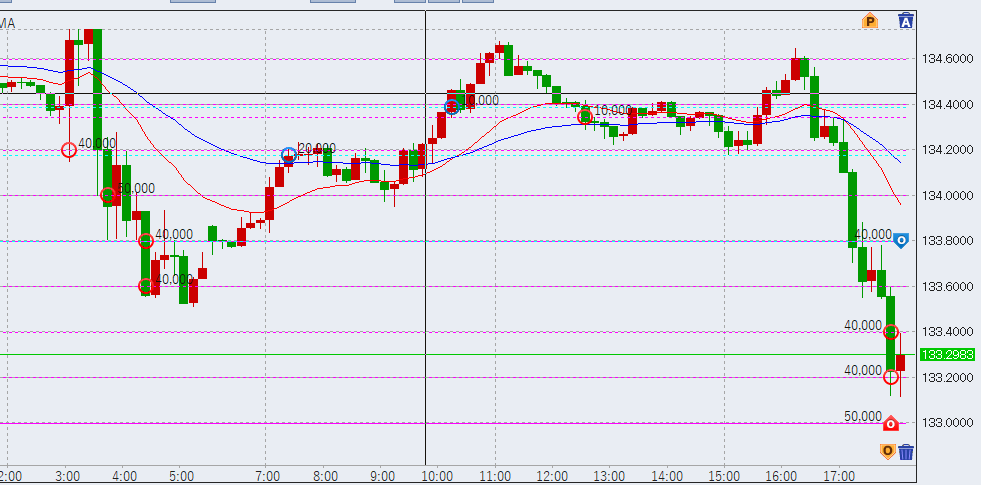
Task: Click the blue trash bin beside orange O
Action: [906, 451]
